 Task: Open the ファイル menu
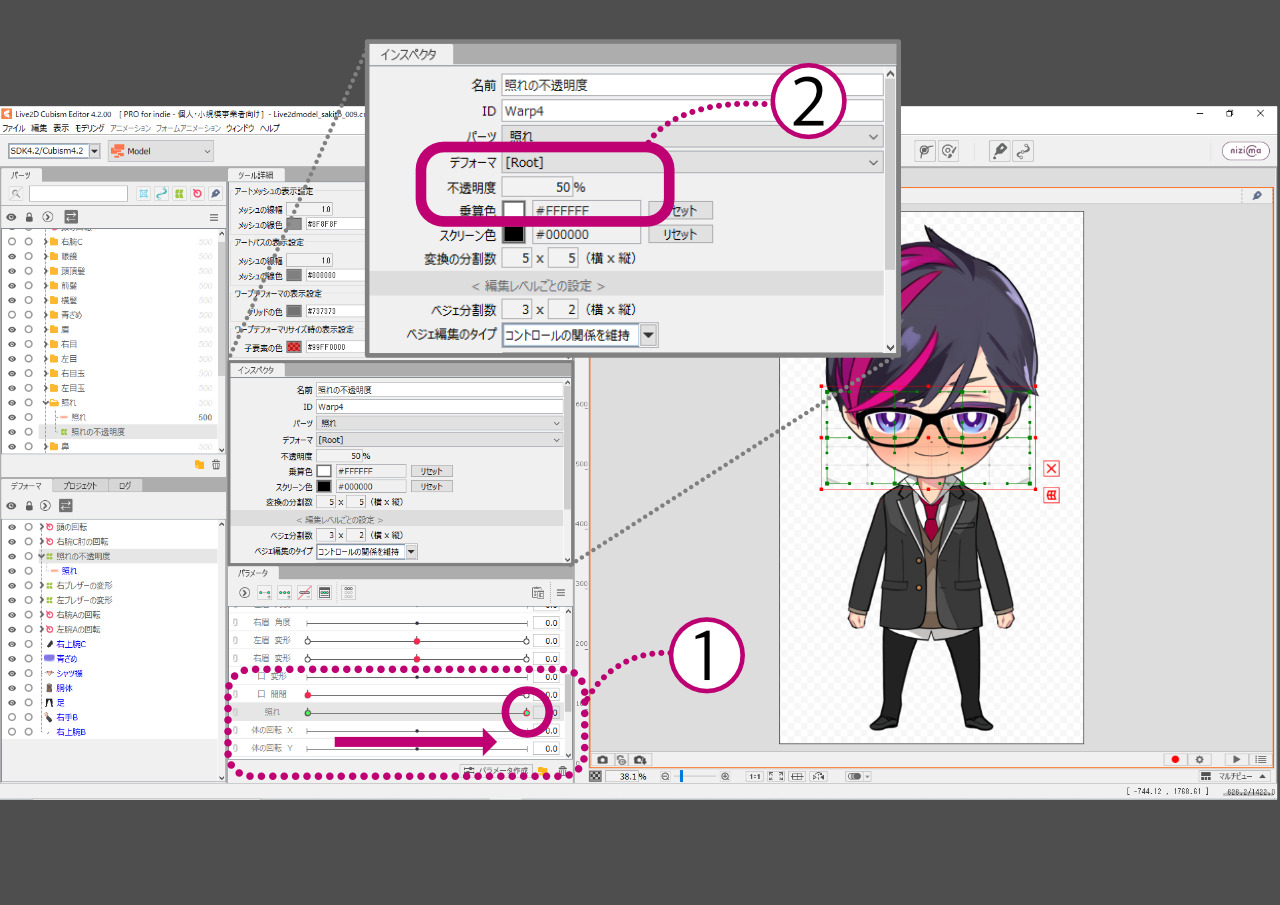click(14, 129)
